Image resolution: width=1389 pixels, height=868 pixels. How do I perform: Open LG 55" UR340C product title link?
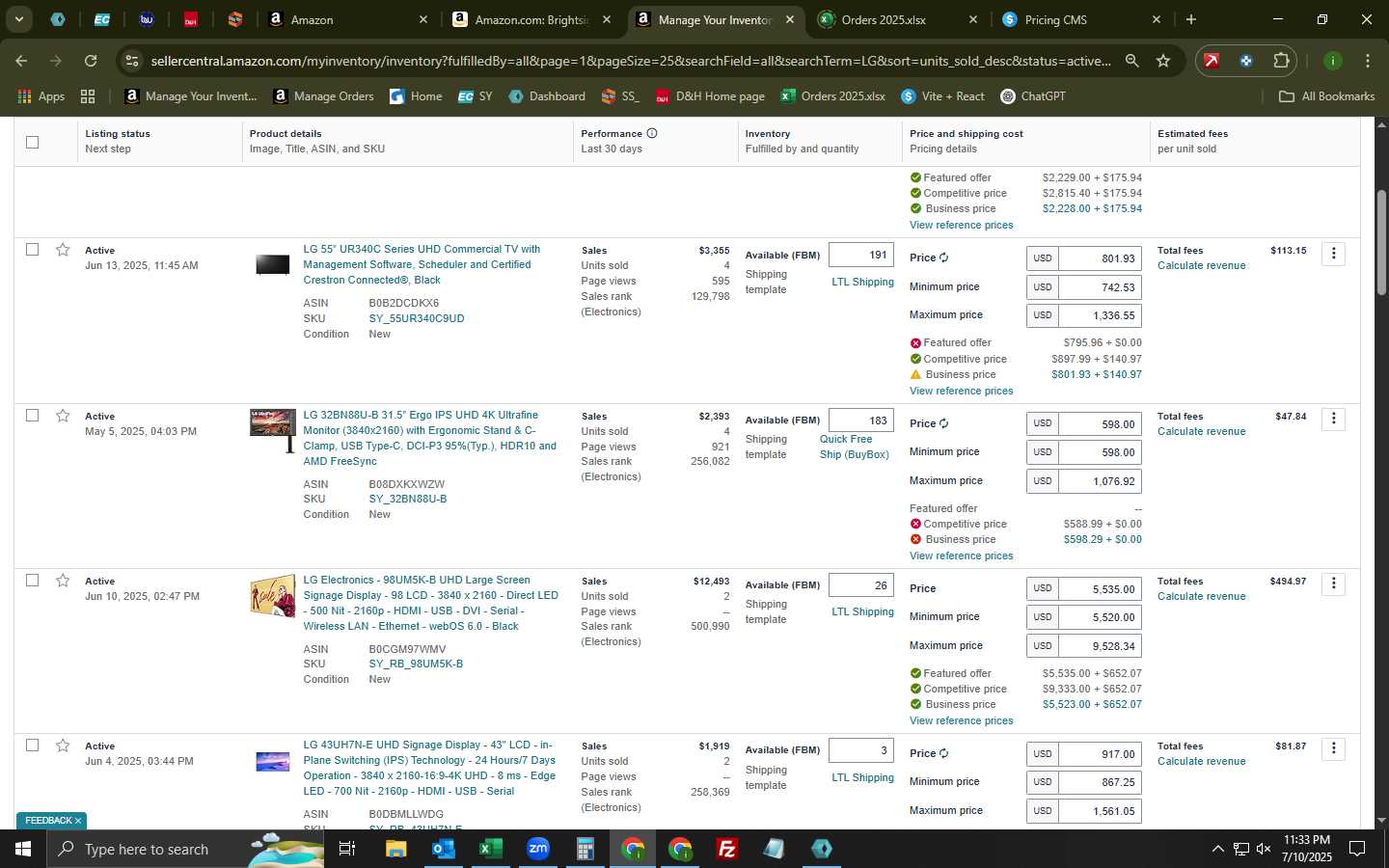(422, 264)
